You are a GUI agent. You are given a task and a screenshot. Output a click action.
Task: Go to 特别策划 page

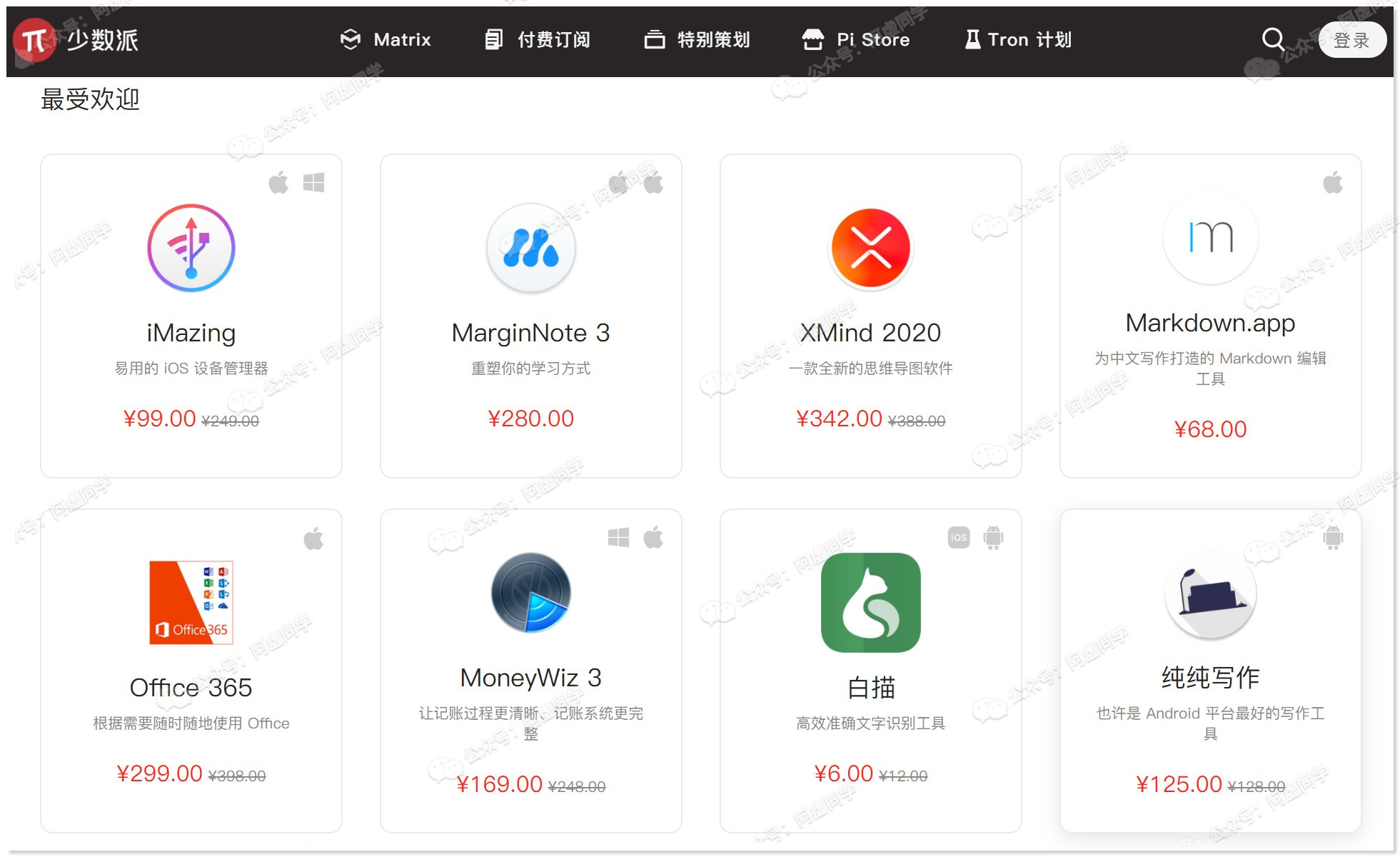[x=697, y=40]
